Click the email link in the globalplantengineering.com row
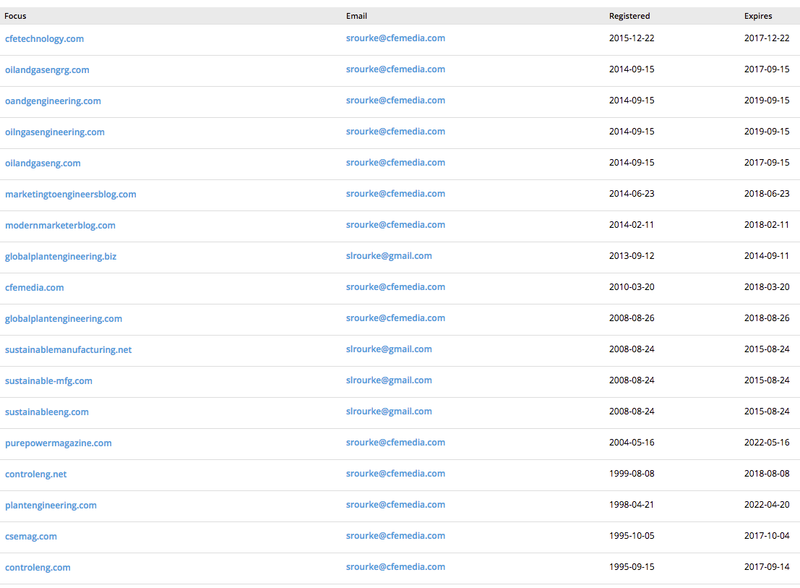This screenshot has height=588, width=800. 395,318
